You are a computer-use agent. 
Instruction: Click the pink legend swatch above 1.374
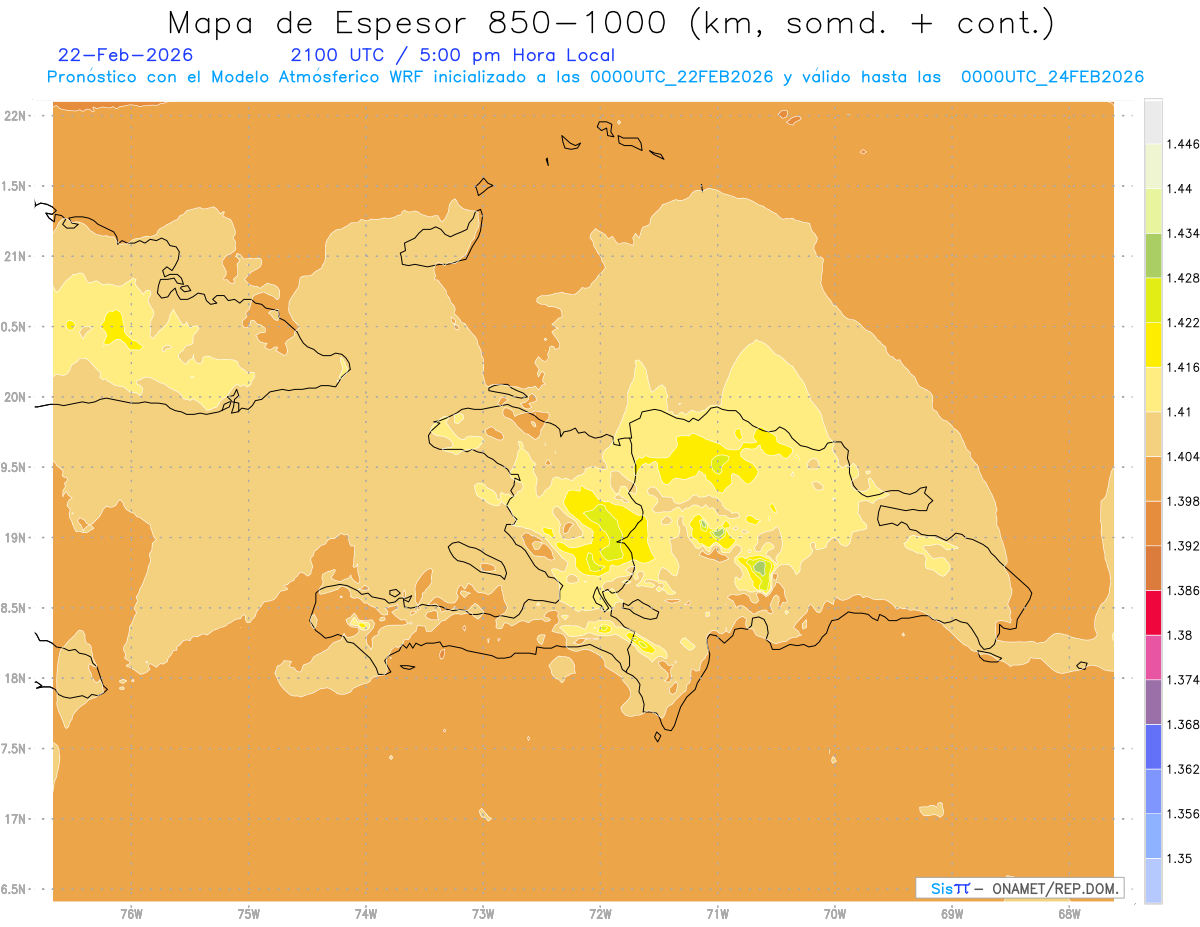click(x=1153, y=656)
